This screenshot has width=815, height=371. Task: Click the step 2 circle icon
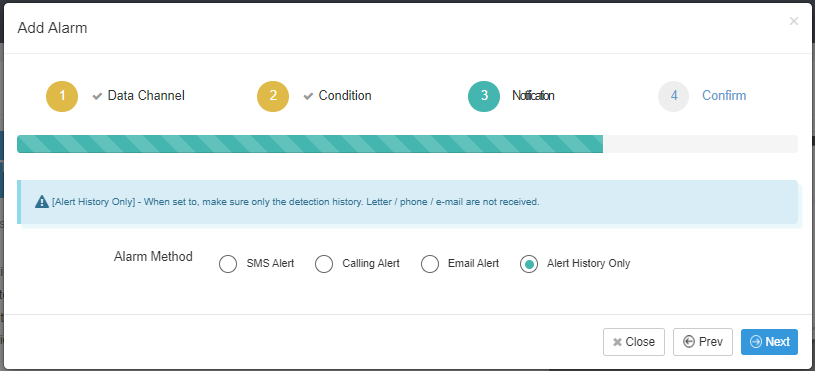pyautogui.click(x=273, y=96)
